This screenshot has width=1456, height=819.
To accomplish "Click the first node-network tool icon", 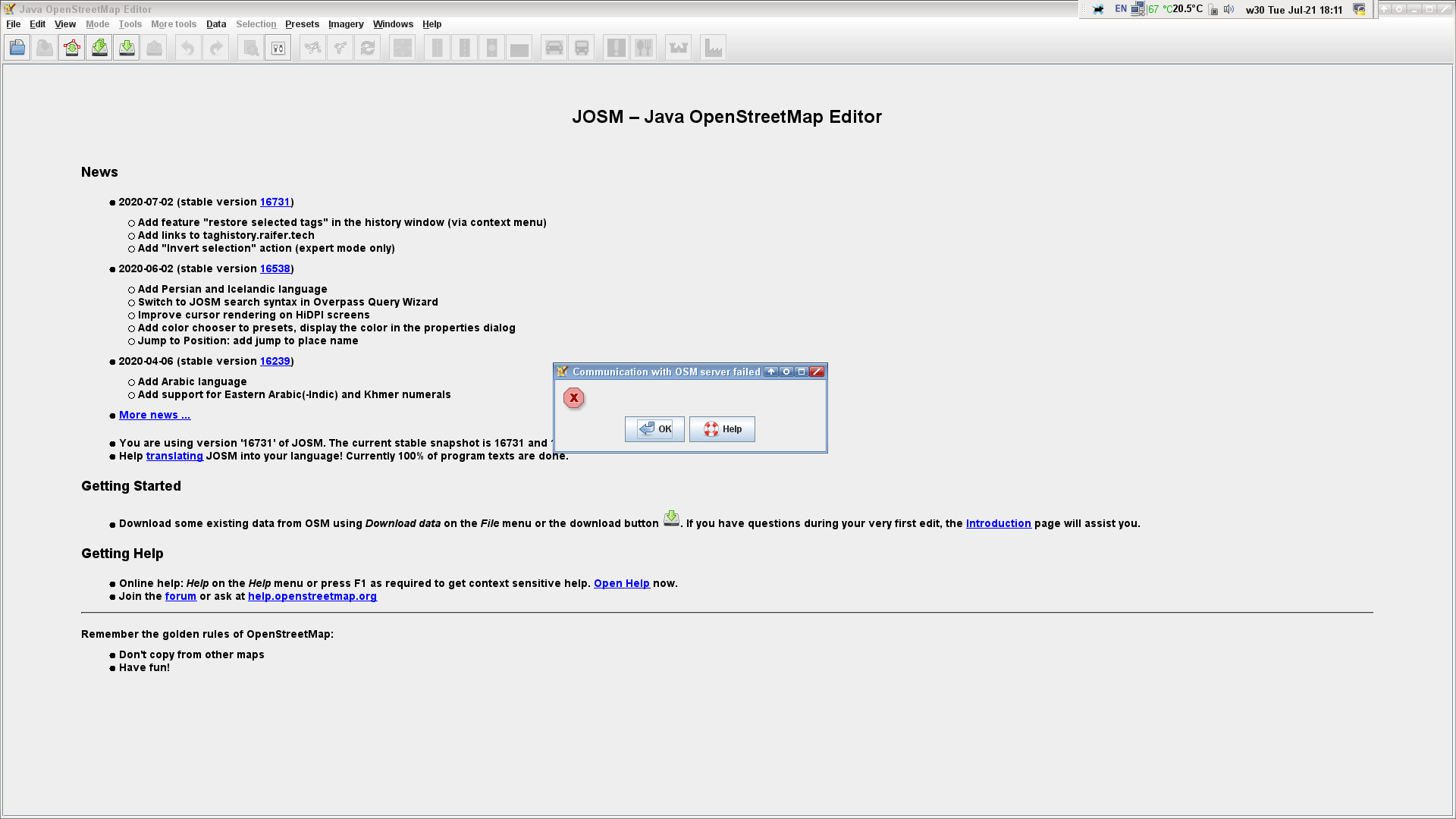I will [x=312, y=48].
